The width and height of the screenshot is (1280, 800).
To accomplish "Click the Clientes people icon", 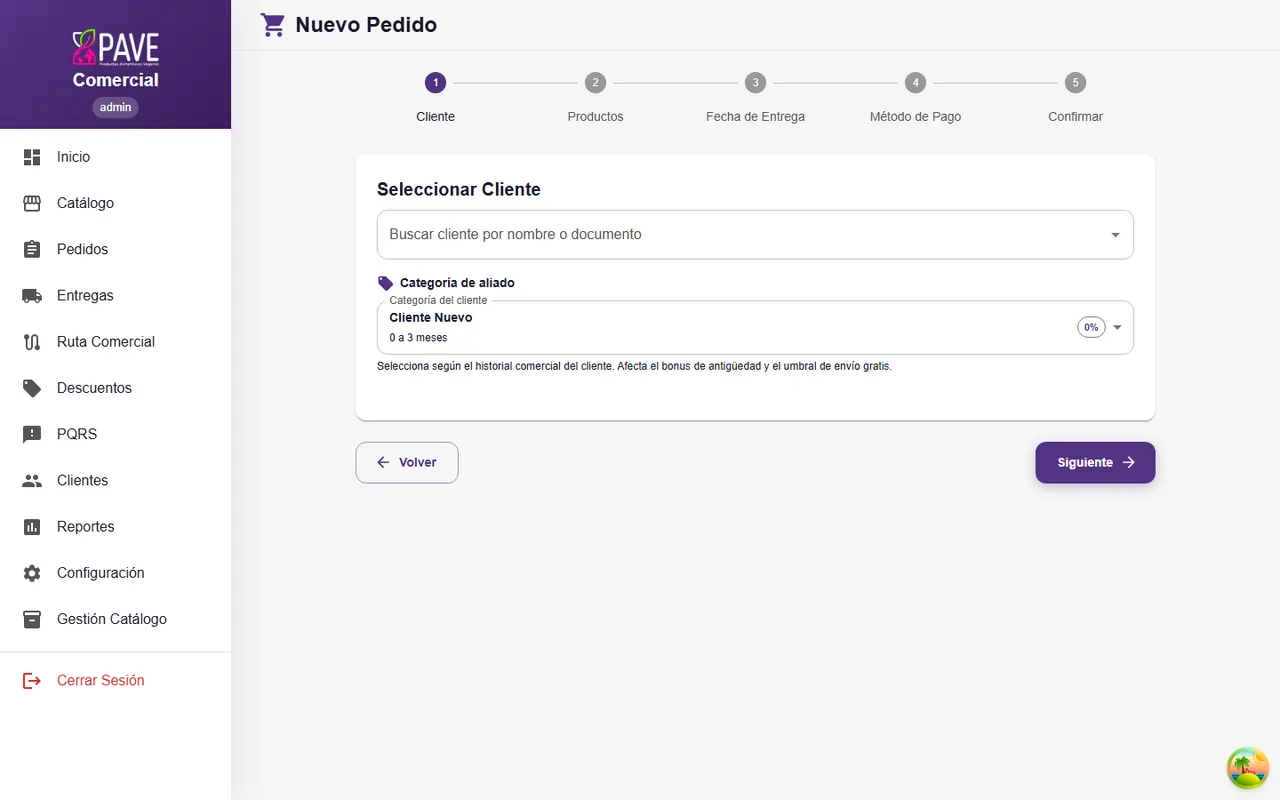I will [x=32, y=481].
